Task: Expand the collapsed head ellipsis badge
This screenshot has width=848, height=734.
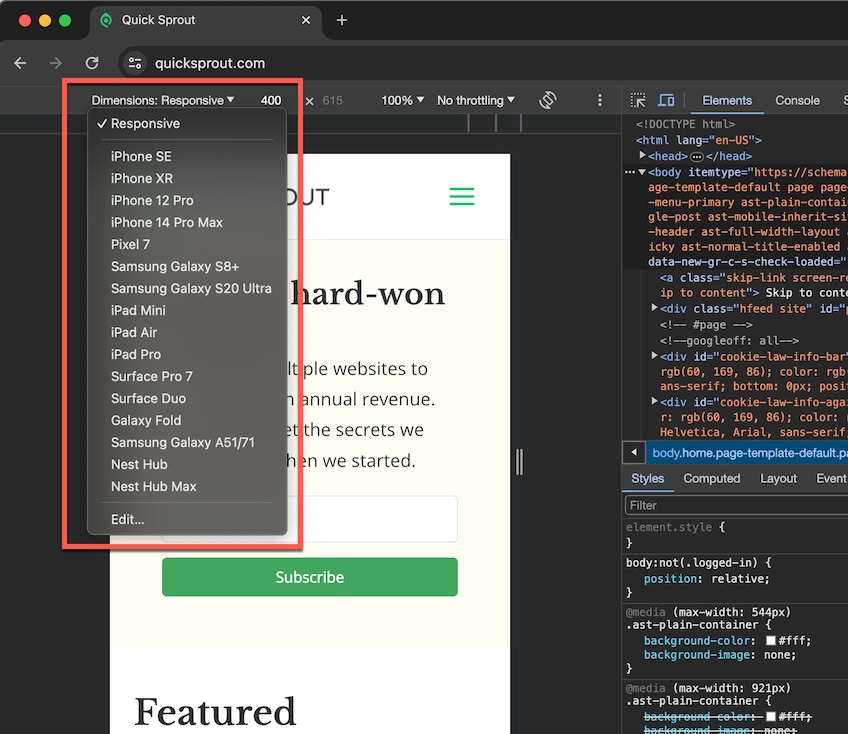Action: [697, 156]
